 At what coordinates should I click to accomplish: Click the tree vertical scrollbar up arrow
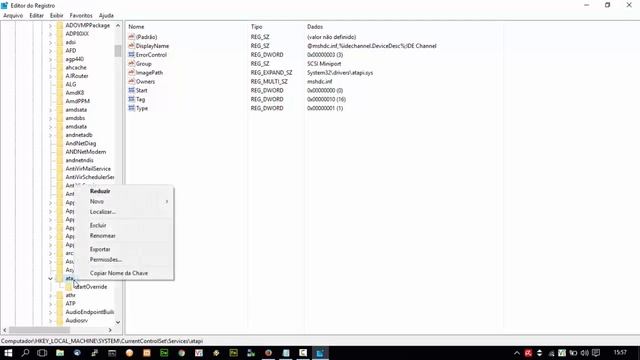[118, 25]
